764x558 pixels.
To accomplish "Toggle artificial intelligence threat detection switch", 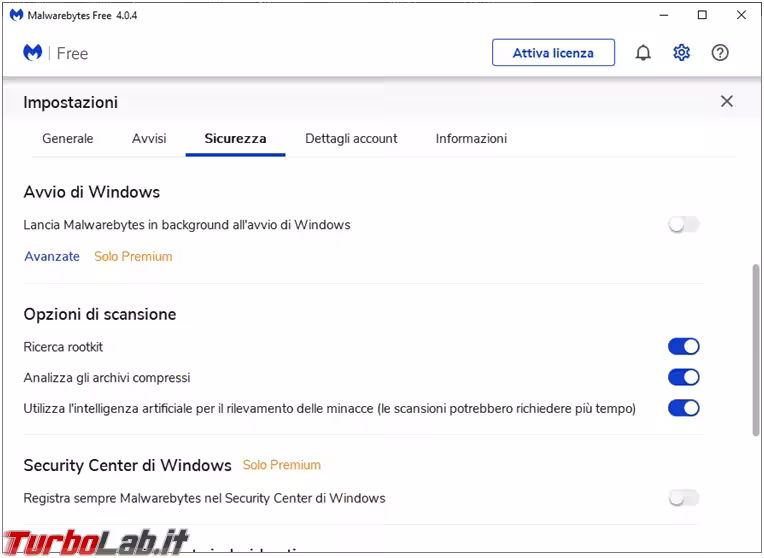I will 684,408.
